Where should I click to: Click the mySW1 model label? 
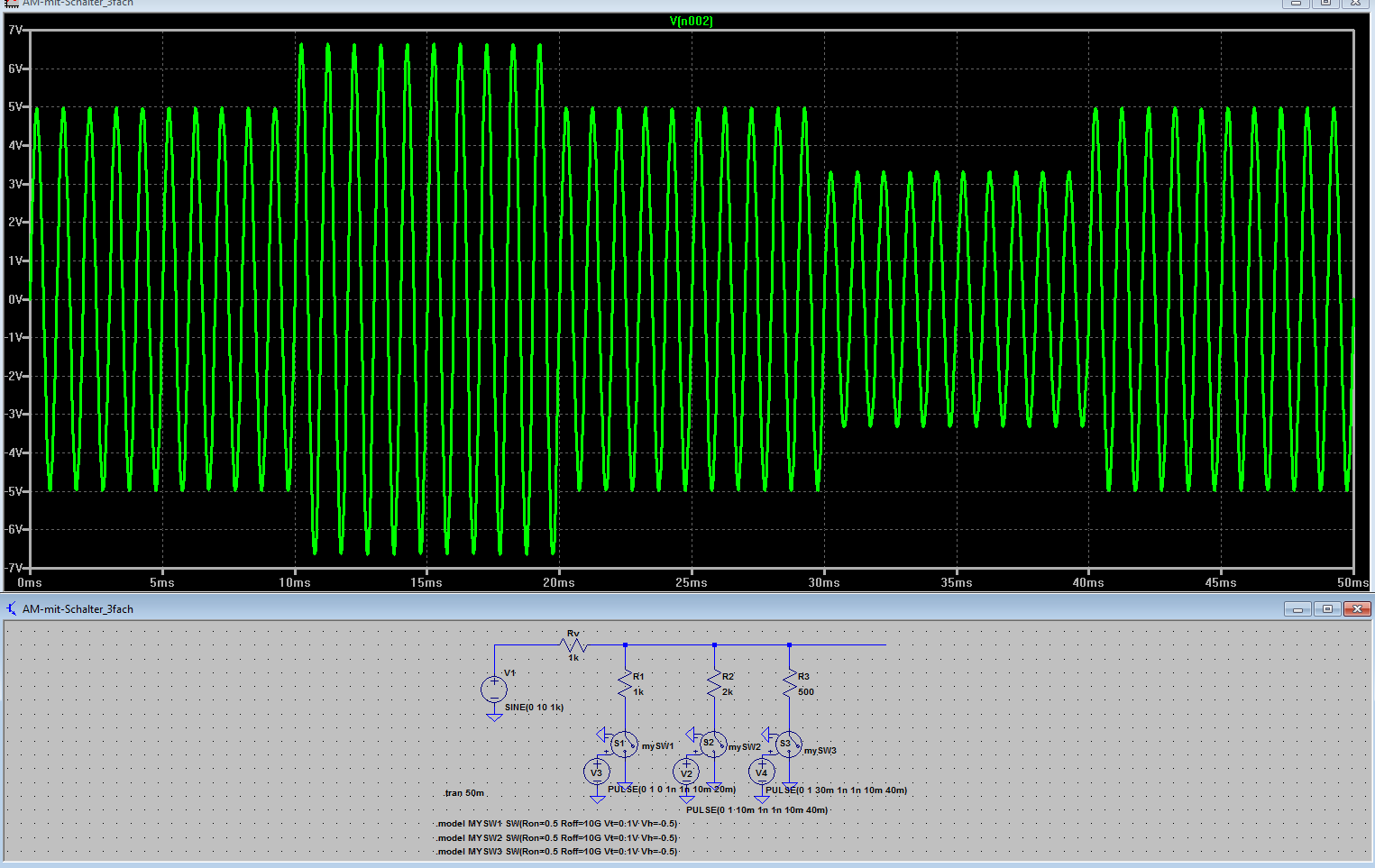coord(658,746)
